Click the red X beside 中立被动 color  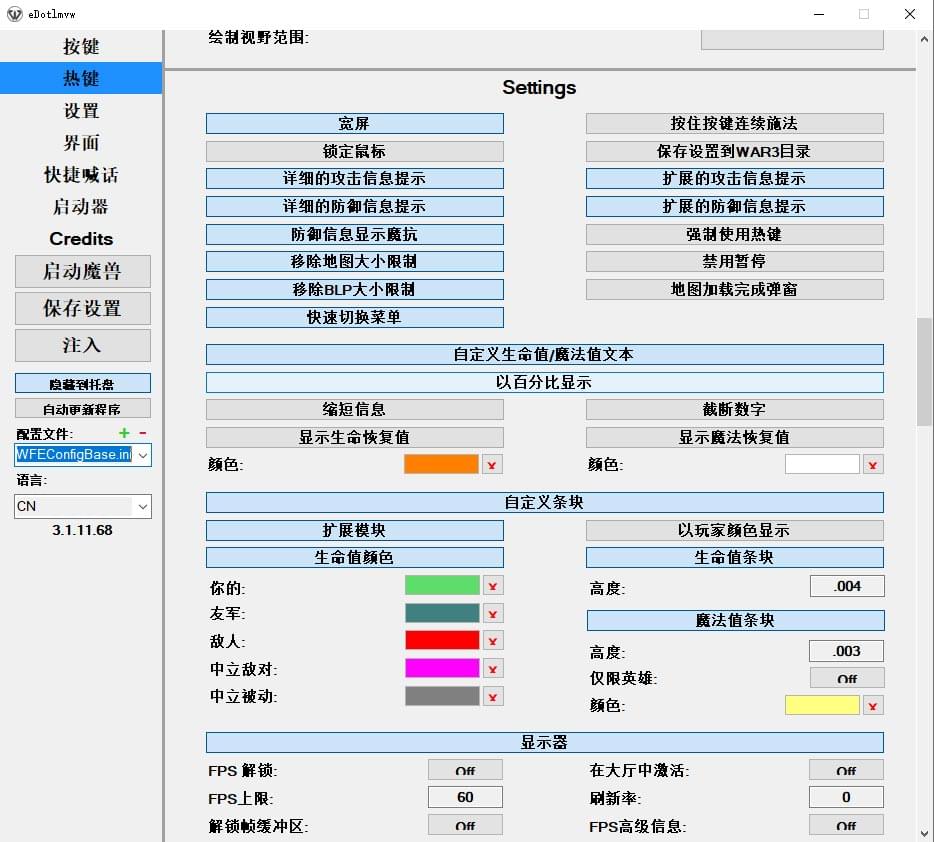click(x=492, y=694)
